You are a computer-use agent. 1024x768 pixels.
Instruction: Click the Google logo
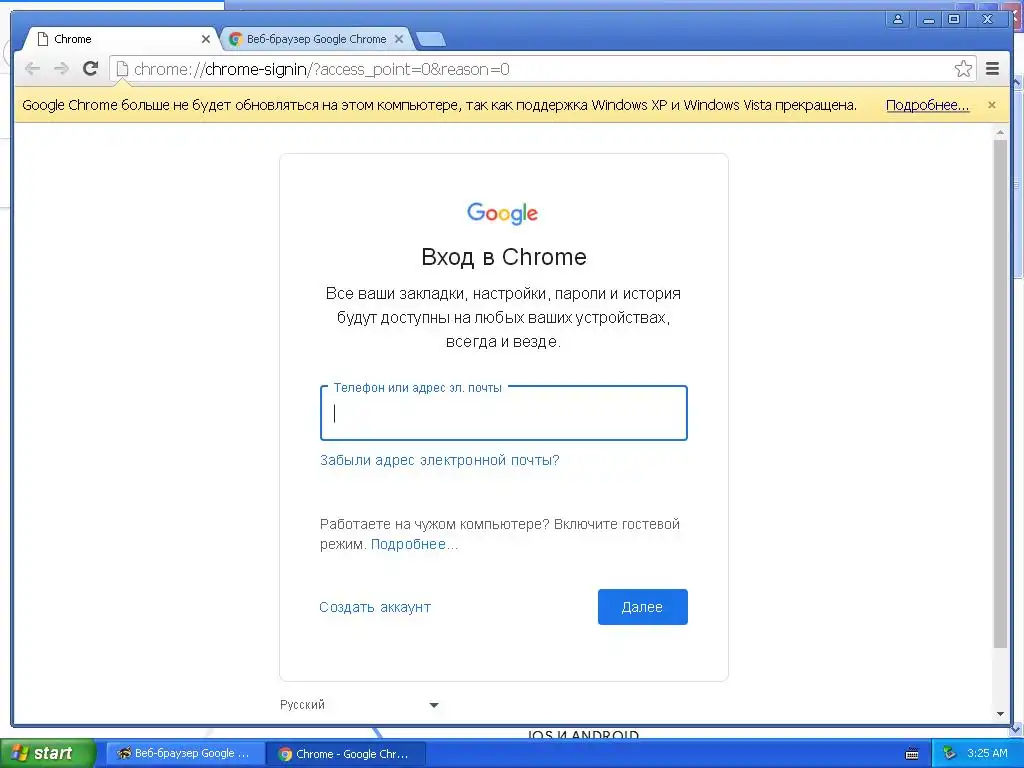click(x=502, y=213)
